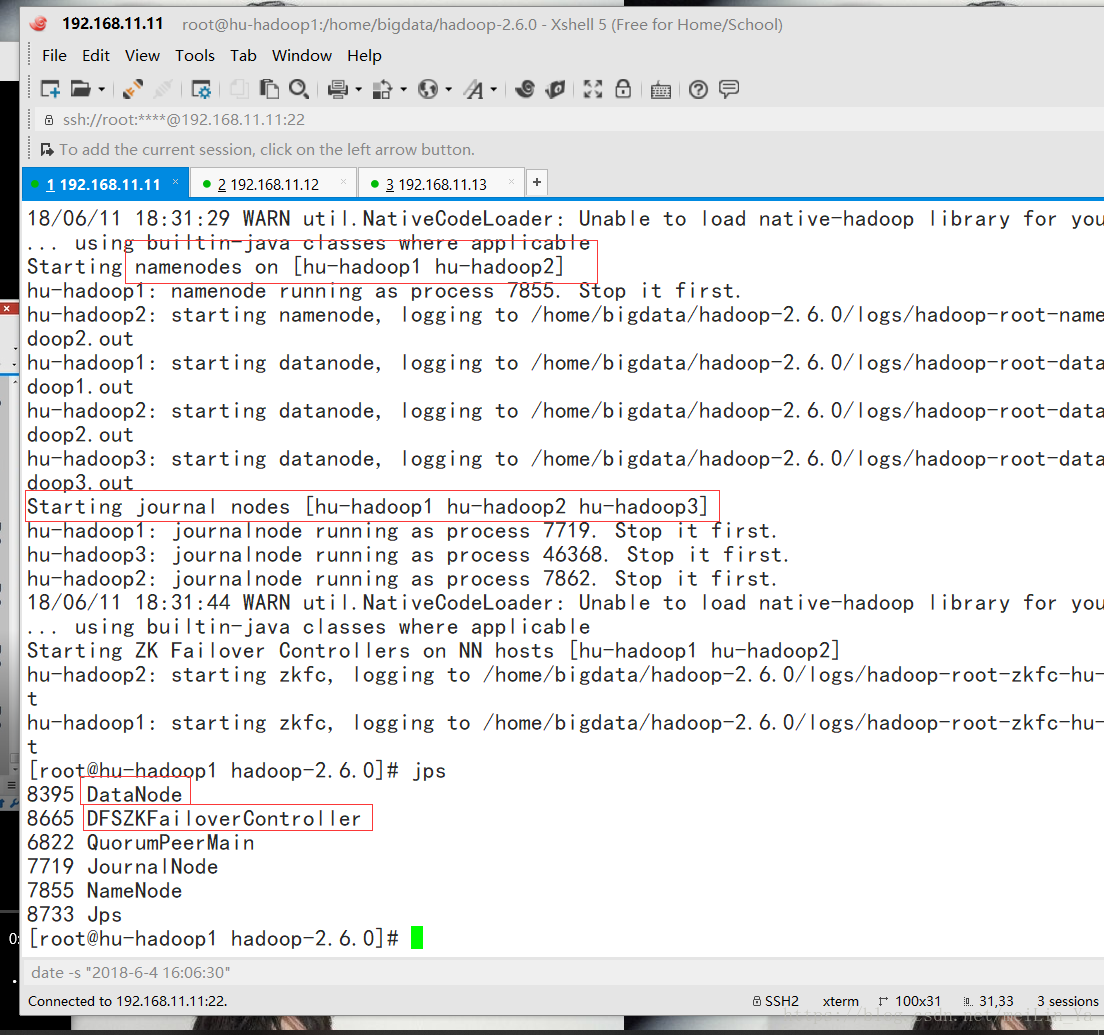This screenshot has width=1104, height=1035.
Task: Expand the Open session dropdown arrow
Action: tap(101, 89)
